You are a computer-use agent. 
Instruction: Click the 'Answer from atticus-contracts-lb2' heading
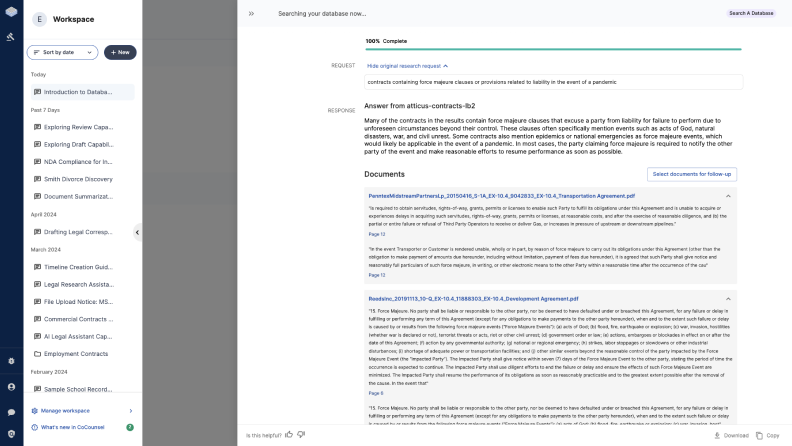(419, 106)
